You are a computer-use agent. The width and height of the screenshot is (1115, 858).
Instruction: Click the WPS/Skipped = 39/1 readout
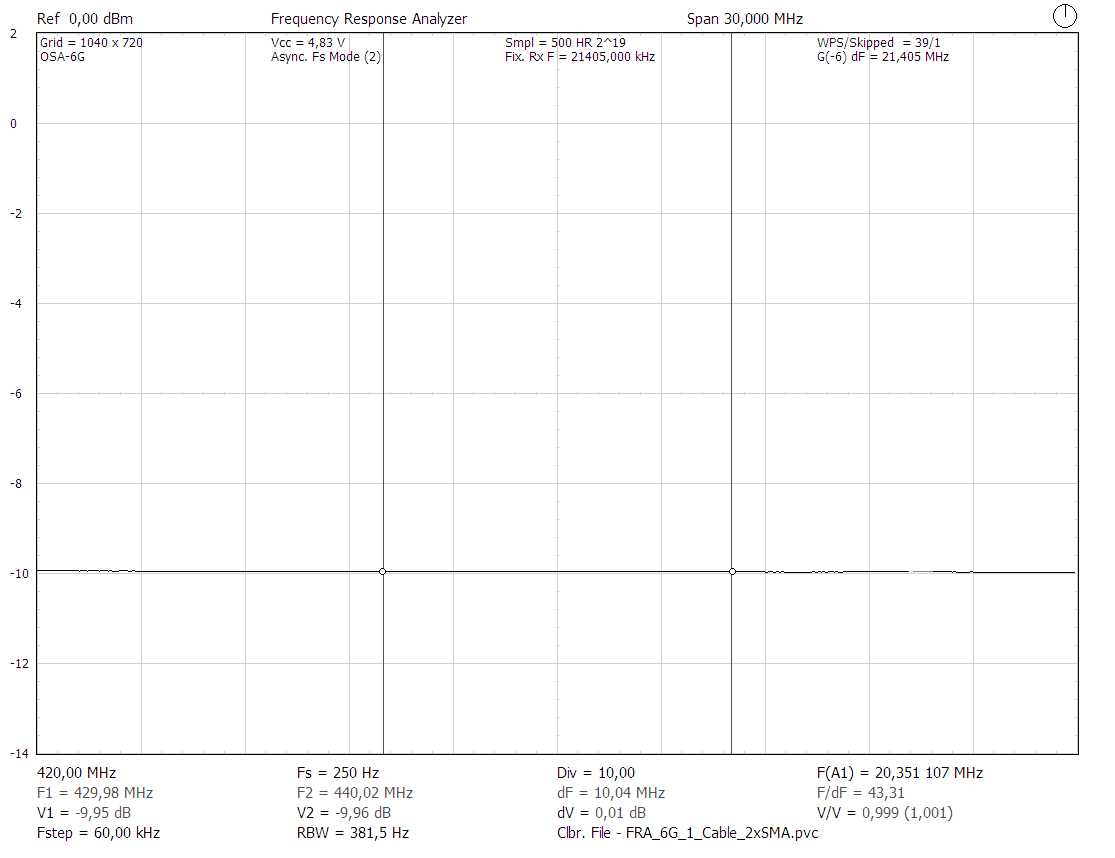click(x=878, y=43)
